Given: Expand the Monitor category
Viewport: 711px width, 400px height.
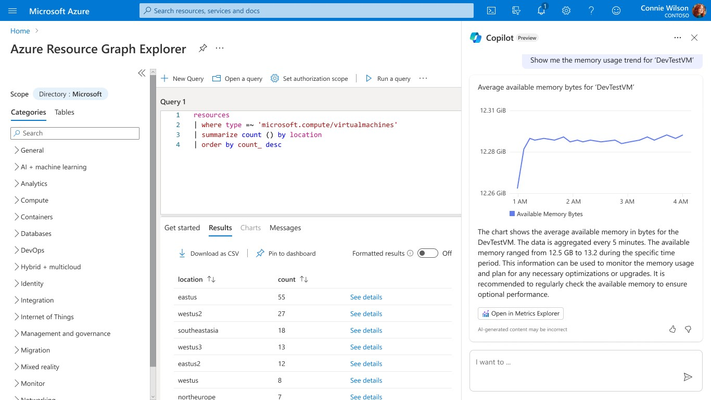Looking at the screenshot, I should click(16, 383).
